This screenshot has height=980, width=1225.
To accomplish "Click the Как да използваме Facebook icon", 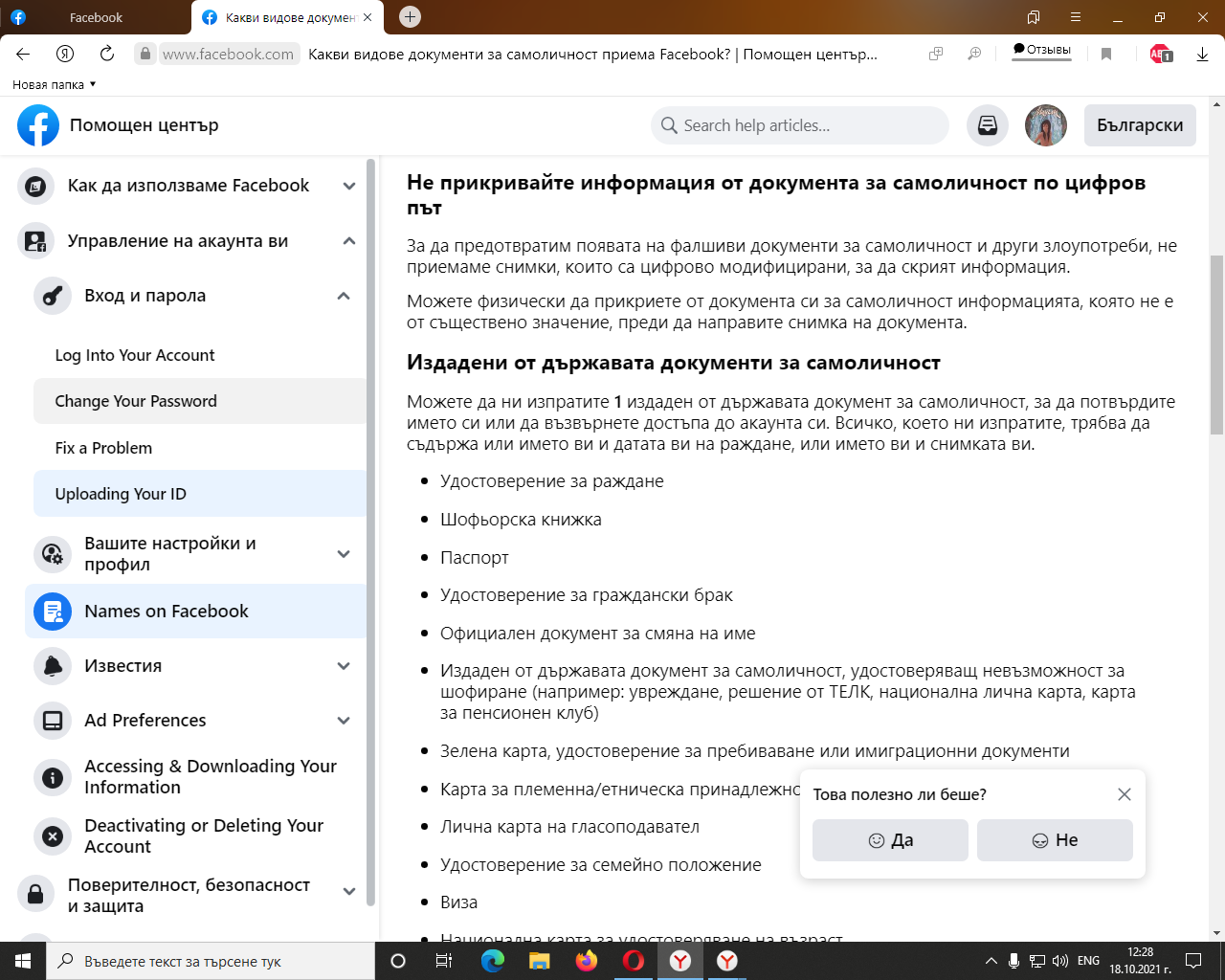I will [x=35, y=186].
